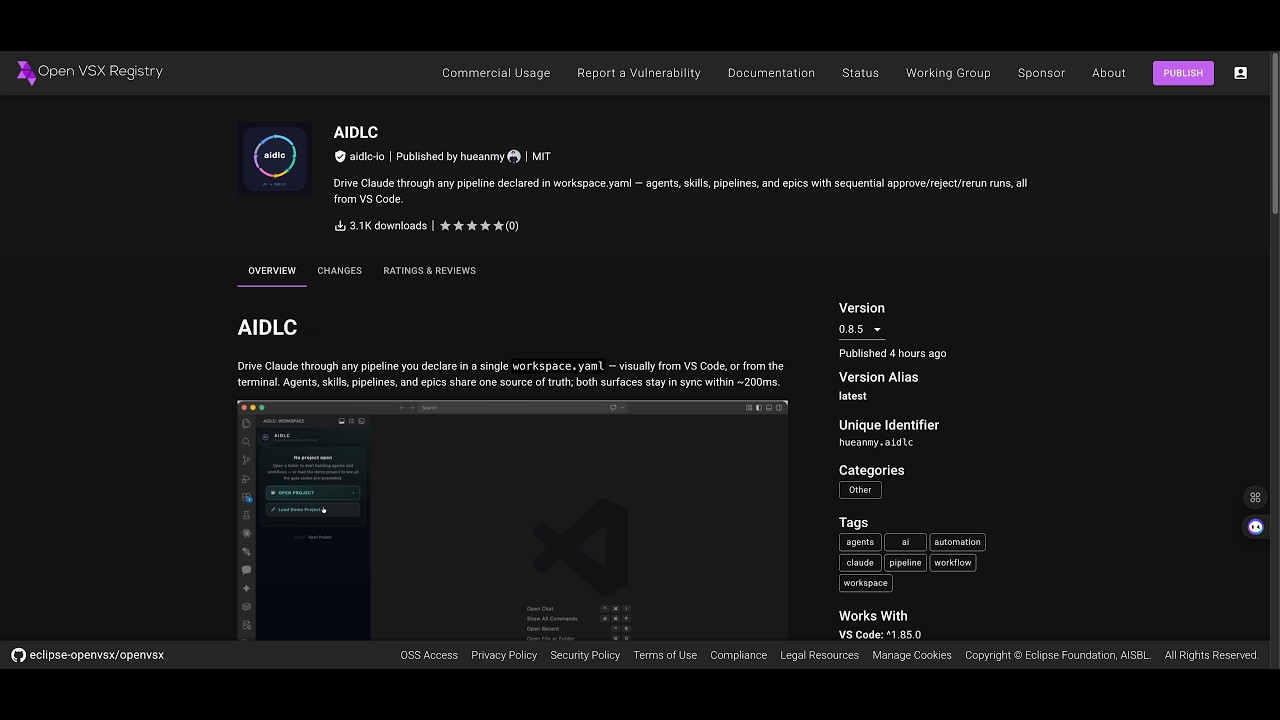This screenshot has height=720, width=1280.
Task: Open the floating chatbot face icon
Action: point(1256,527)
